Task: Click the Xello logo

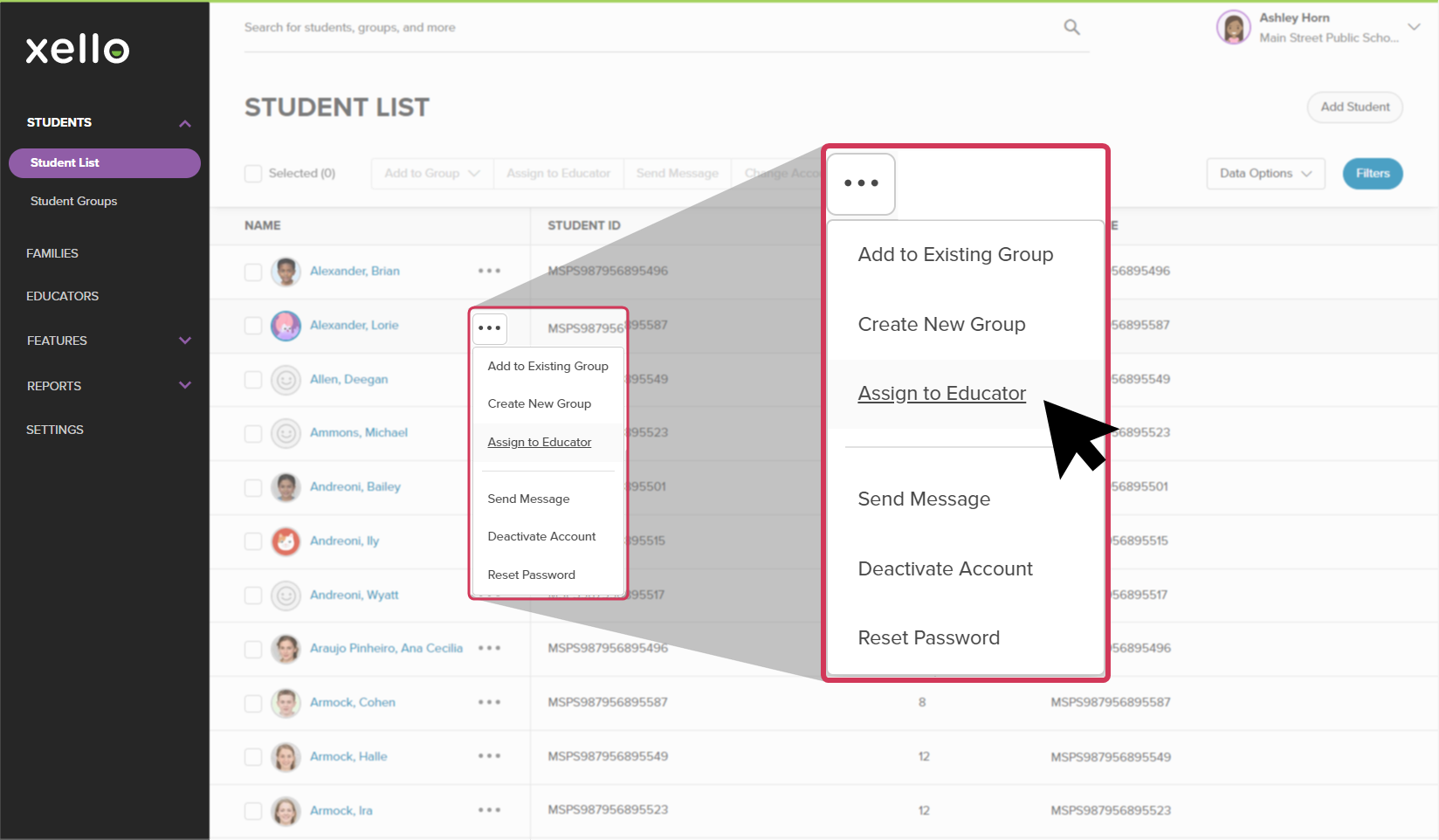Action: [78, 49]
